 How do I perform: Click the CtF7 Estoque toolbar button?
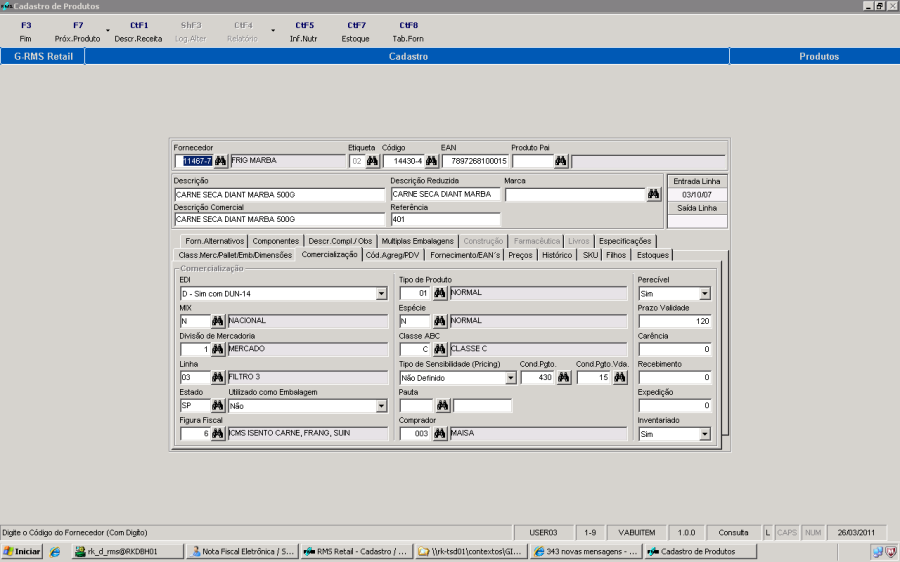tap(356, 31)
